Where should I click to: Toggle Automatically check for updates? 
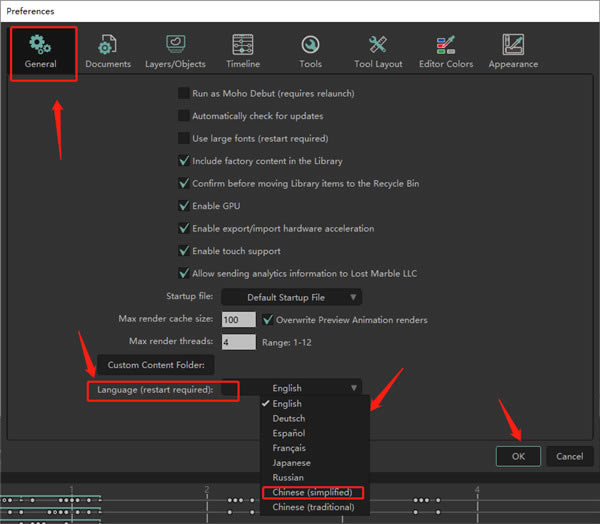184,116
